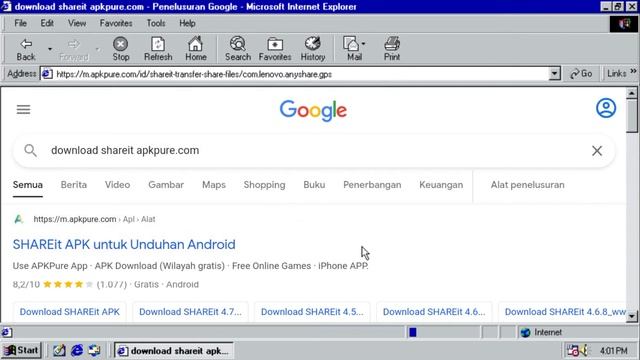
Task: Switch to the Keuangan tab
Action: tap(441, 185)
